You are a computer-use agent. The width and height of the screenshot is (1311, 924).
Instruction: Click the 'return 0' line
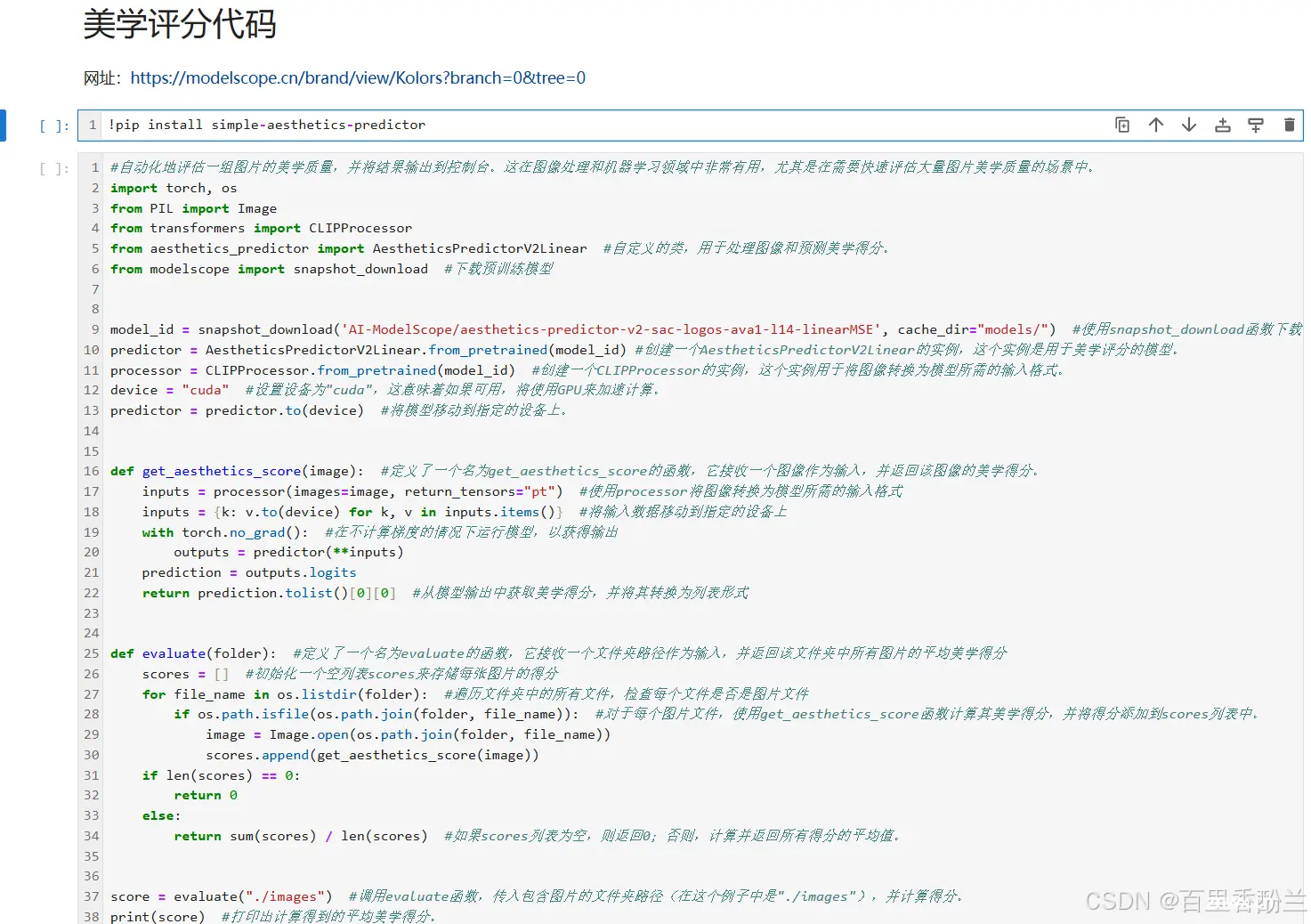coord(206,795)
